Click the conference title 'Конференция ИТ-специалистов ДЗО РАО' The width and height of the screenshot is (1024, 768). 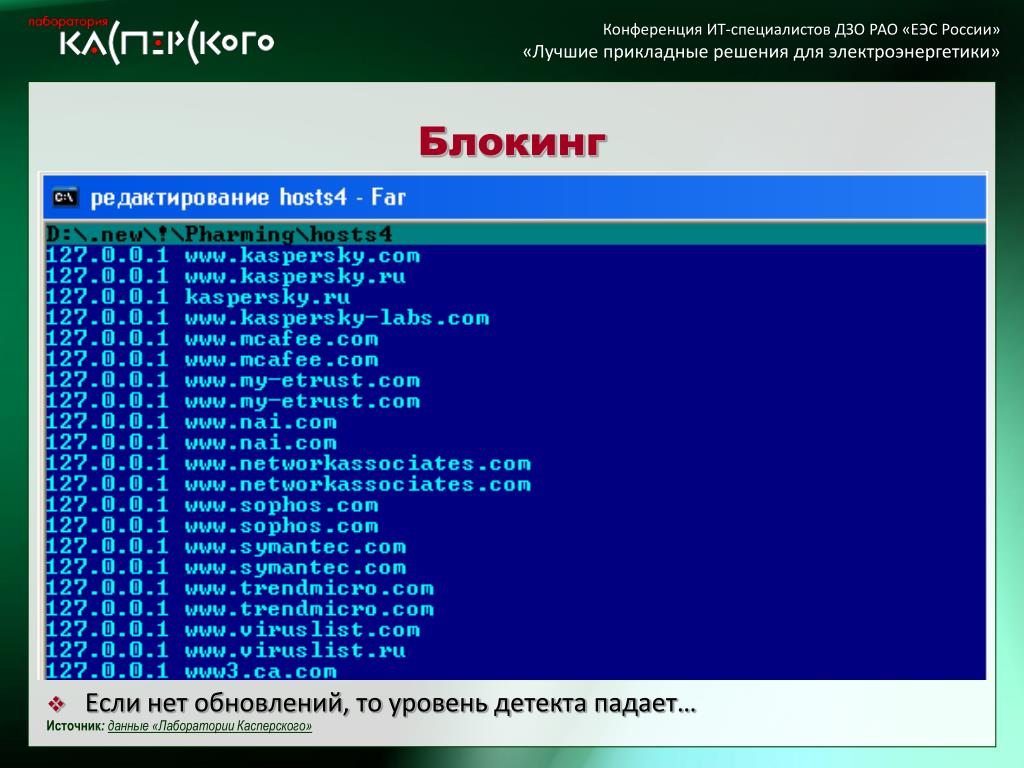click(750, 29)
